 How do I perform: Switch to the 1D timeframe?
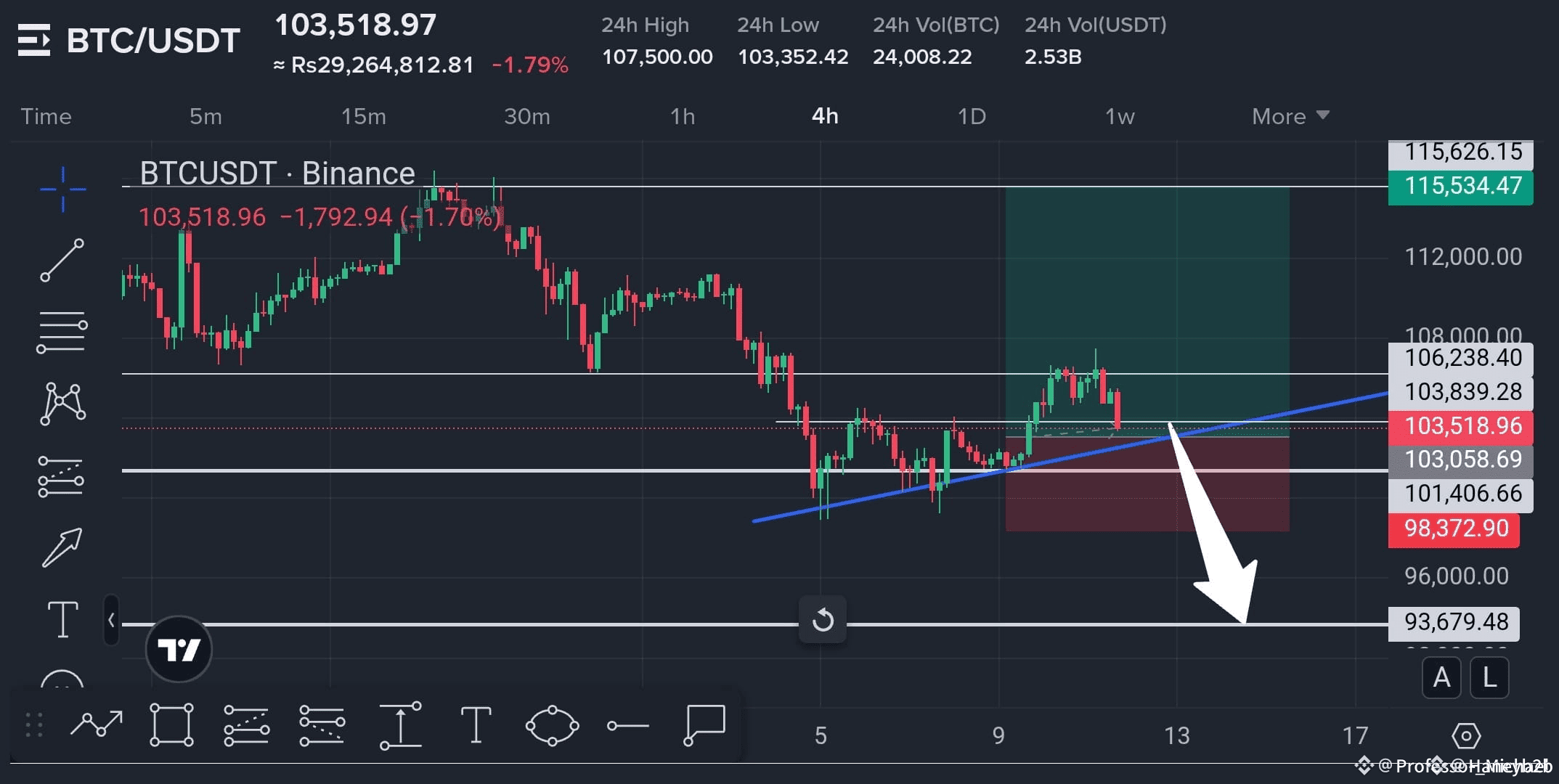[972, 116]
